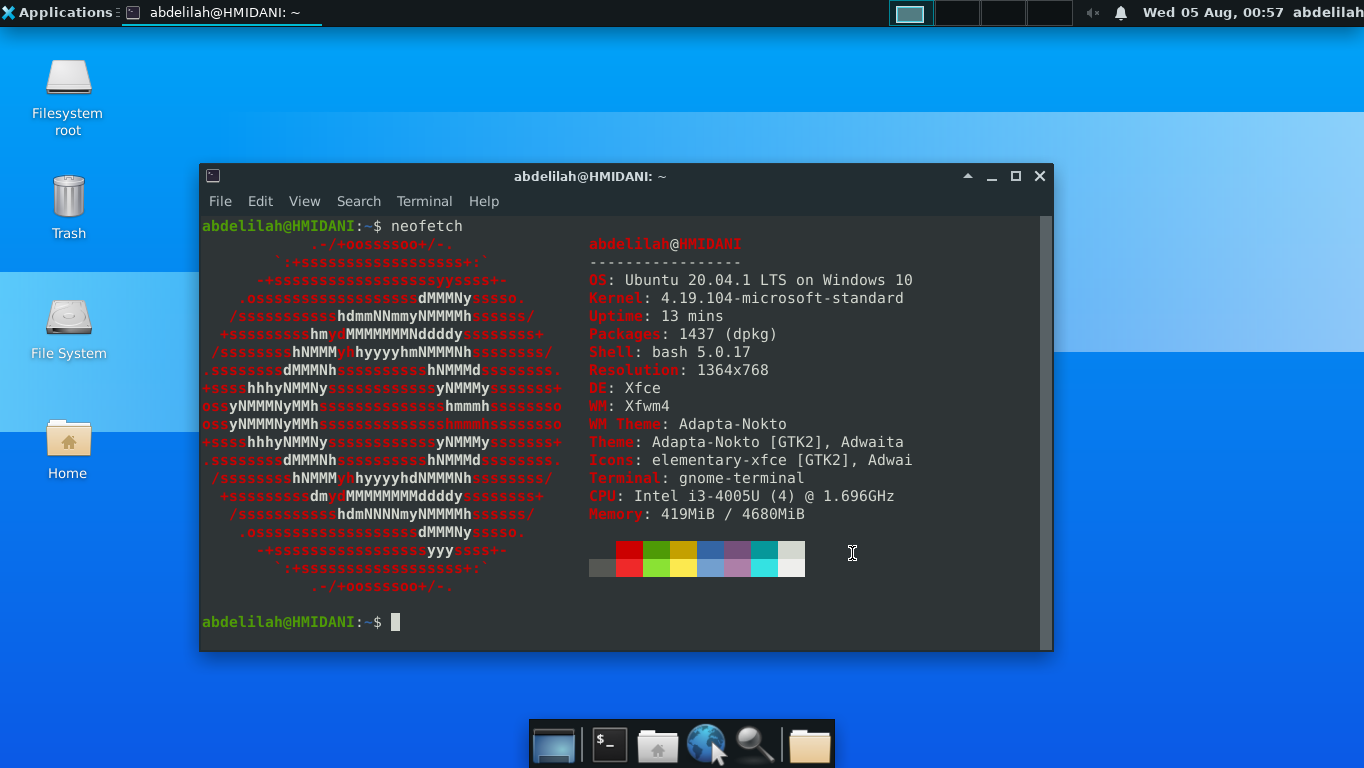
Task: Open the terminal window menu icon in the titlebar
Action: coord(213,176)
